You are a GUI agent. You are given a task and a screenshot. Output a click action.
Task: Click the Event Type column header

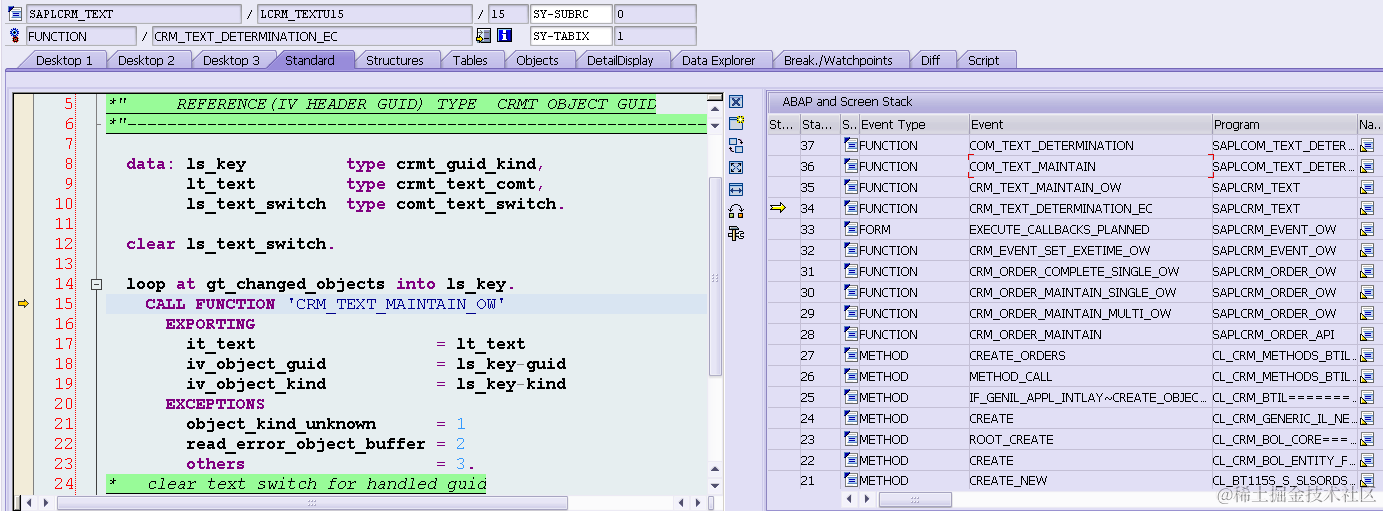coord(913,125)
